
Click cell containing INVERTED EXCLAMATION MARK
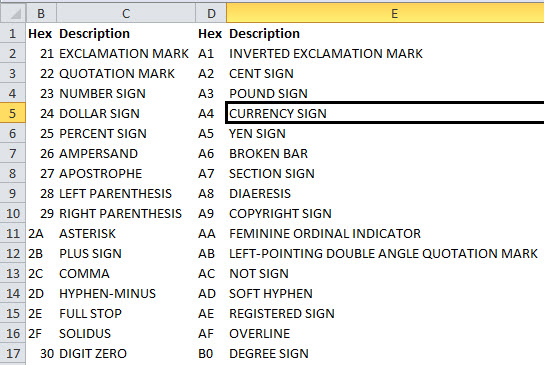click(x=385, y=53)
